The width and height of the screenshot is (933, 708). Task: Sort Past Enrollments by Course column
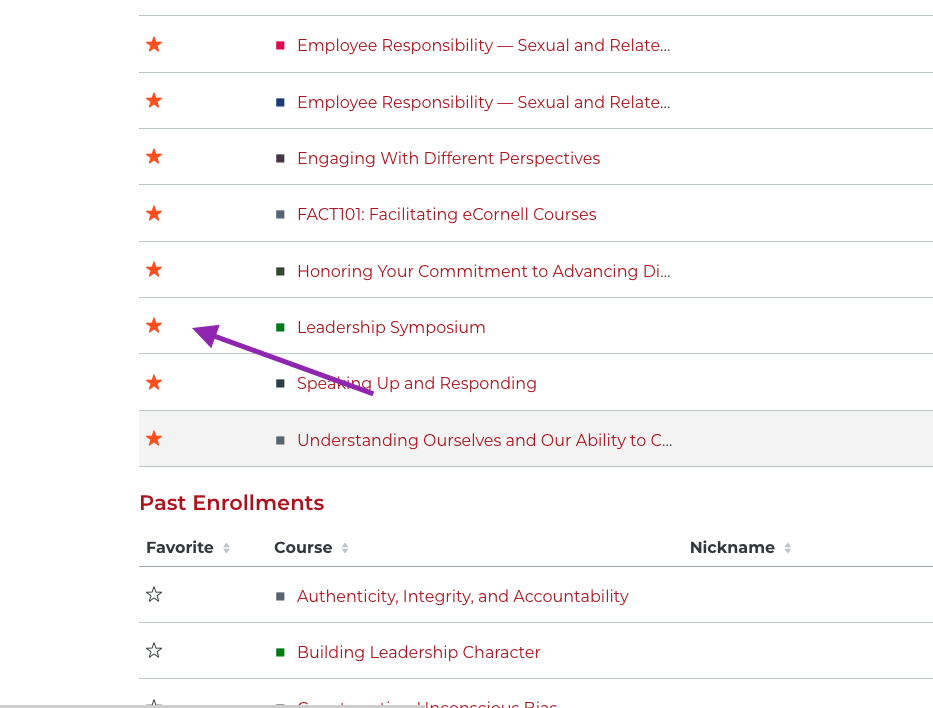(x=311, y=547)
